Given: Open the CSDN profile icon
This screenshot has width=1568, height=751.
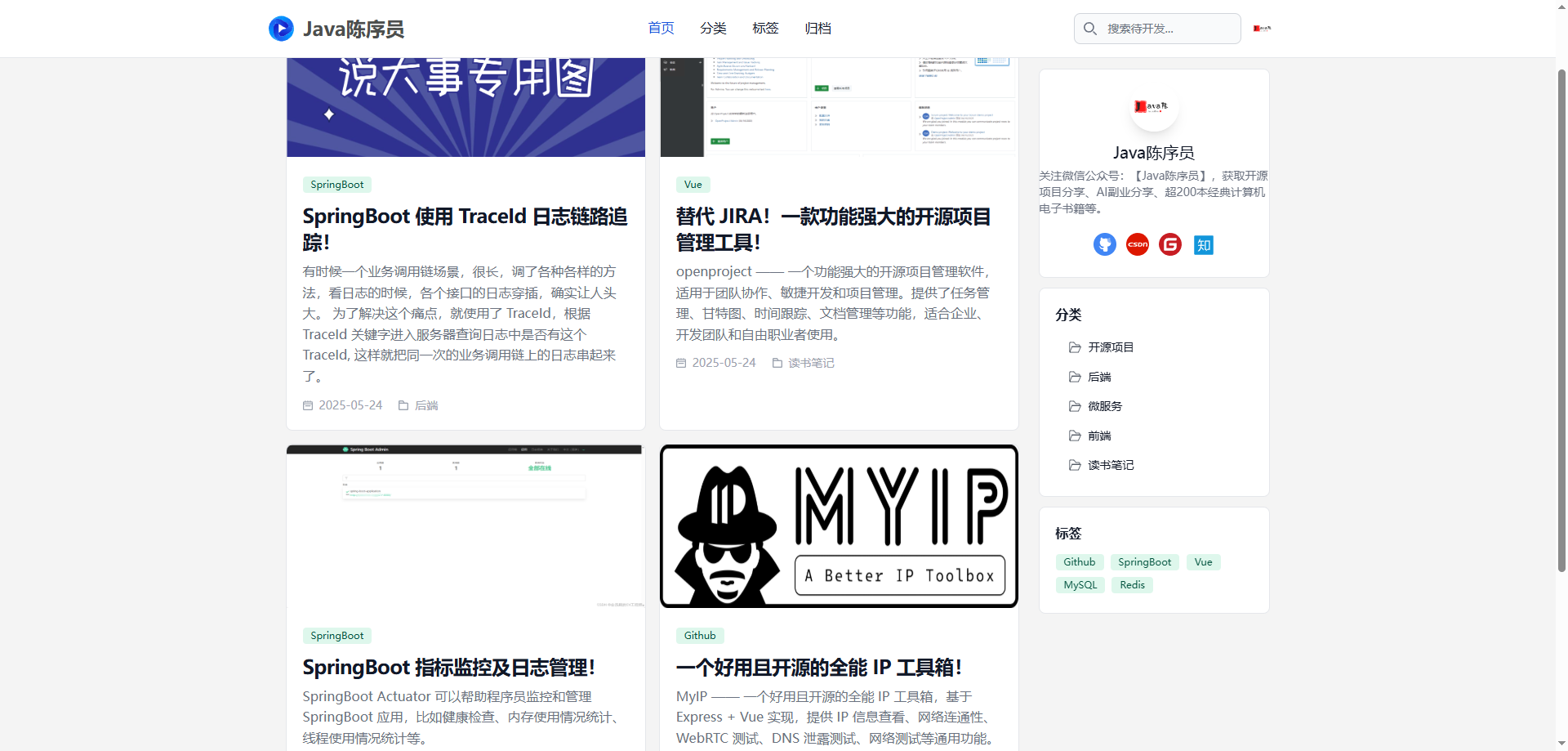Looking at the screenshot, I should point(1137,244).
